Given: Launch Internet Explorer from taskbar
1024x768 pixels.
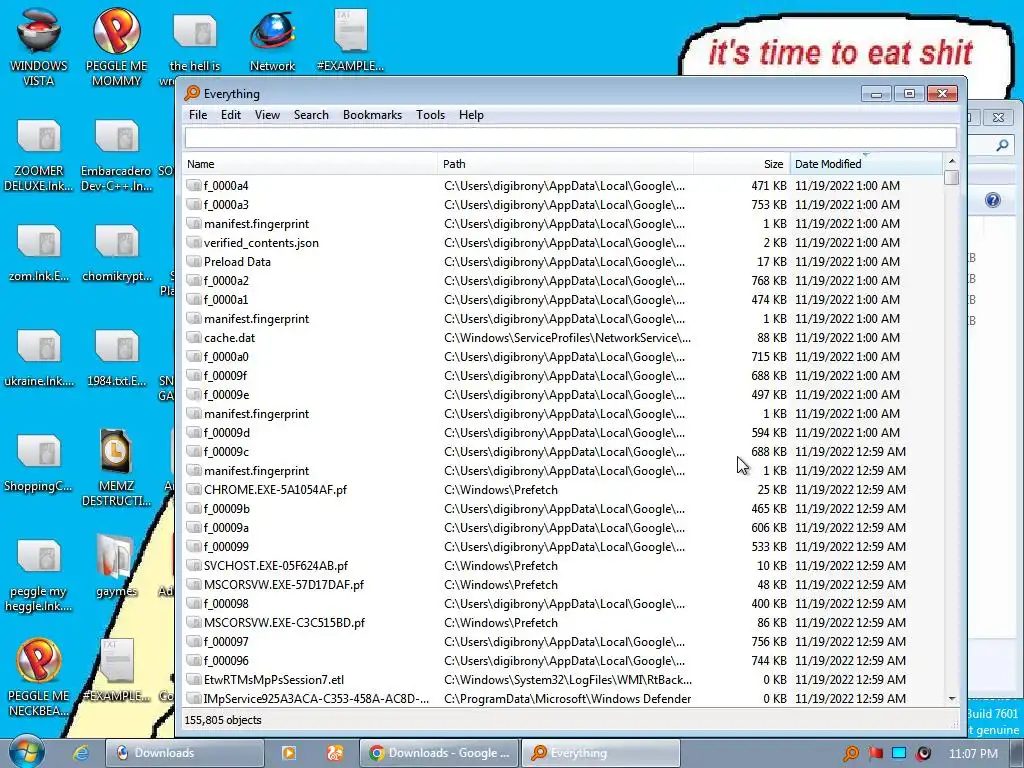Looking at the screenshot, I should click(x=81, y=753).
